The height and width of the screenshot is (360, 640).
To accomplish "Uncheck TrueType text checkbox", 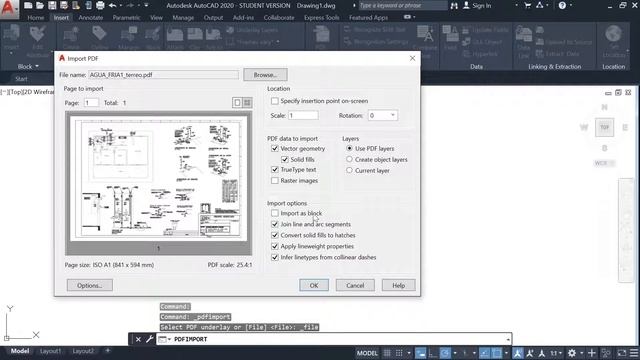I will click(275, 169).
